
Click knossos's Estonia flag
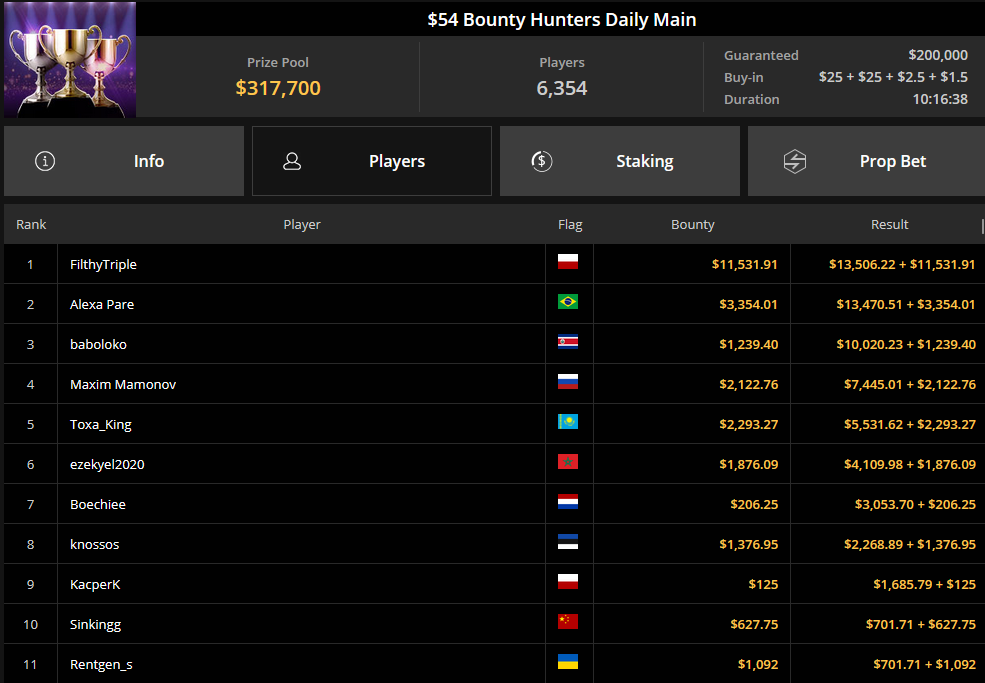568,542
